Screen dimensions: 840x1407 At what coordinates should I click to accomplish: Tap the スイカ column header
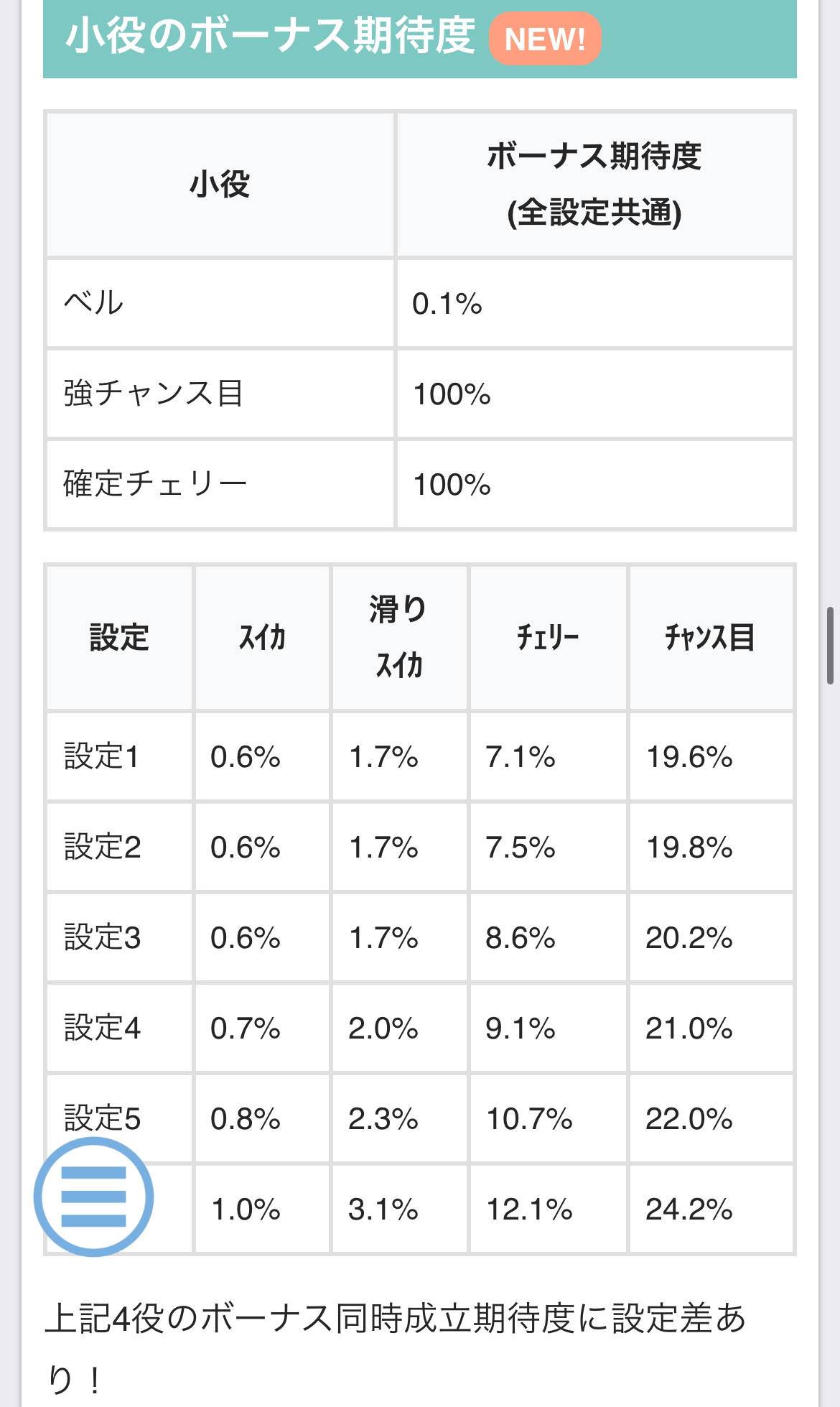click(x=262, y=638)
